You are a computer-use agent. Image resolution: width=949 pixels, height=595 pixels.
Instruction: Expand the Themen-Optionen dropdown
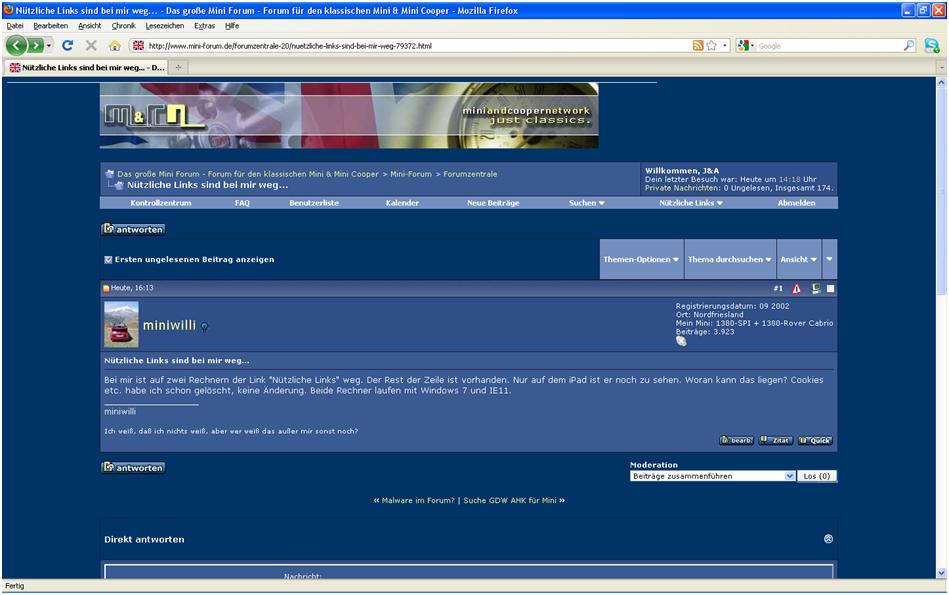[641, 259]
